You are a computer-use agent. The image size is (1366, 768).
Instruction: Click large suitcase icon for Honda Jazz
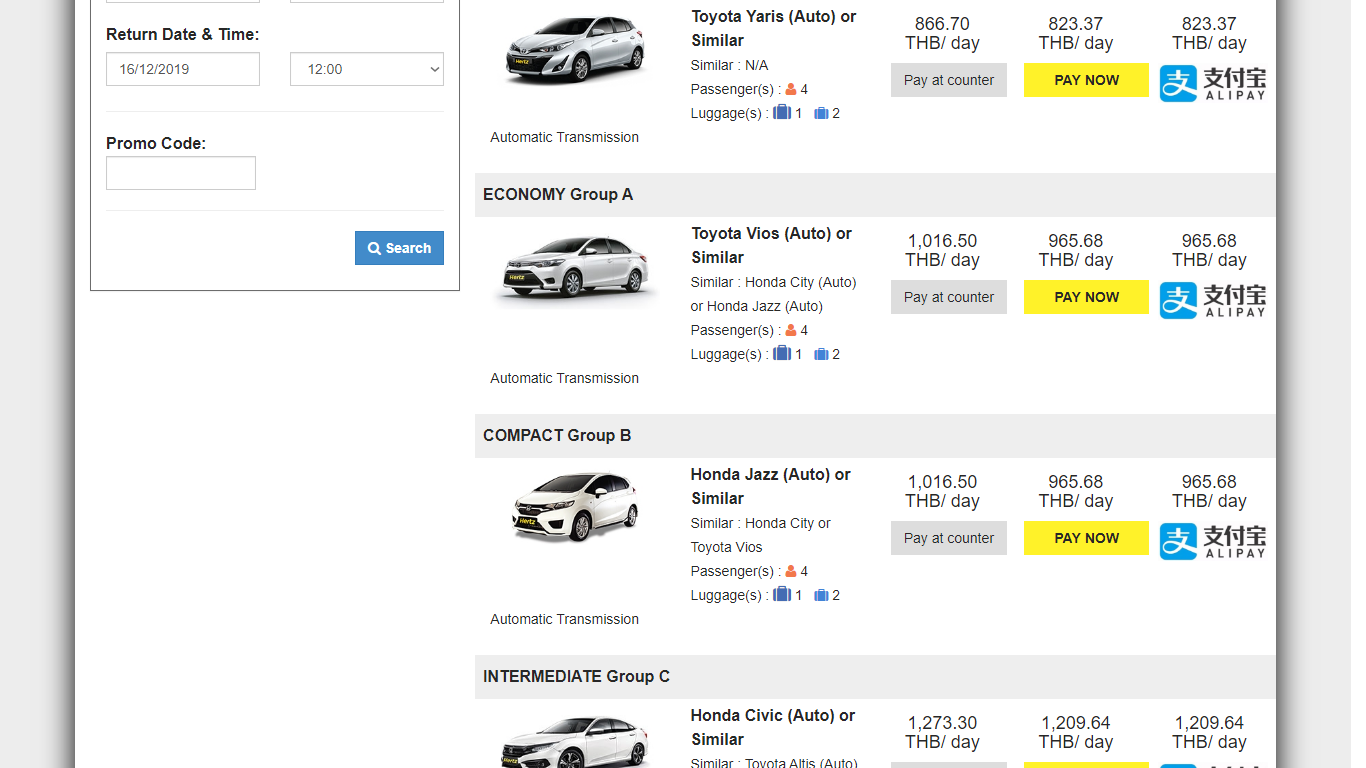pos(782,594)
